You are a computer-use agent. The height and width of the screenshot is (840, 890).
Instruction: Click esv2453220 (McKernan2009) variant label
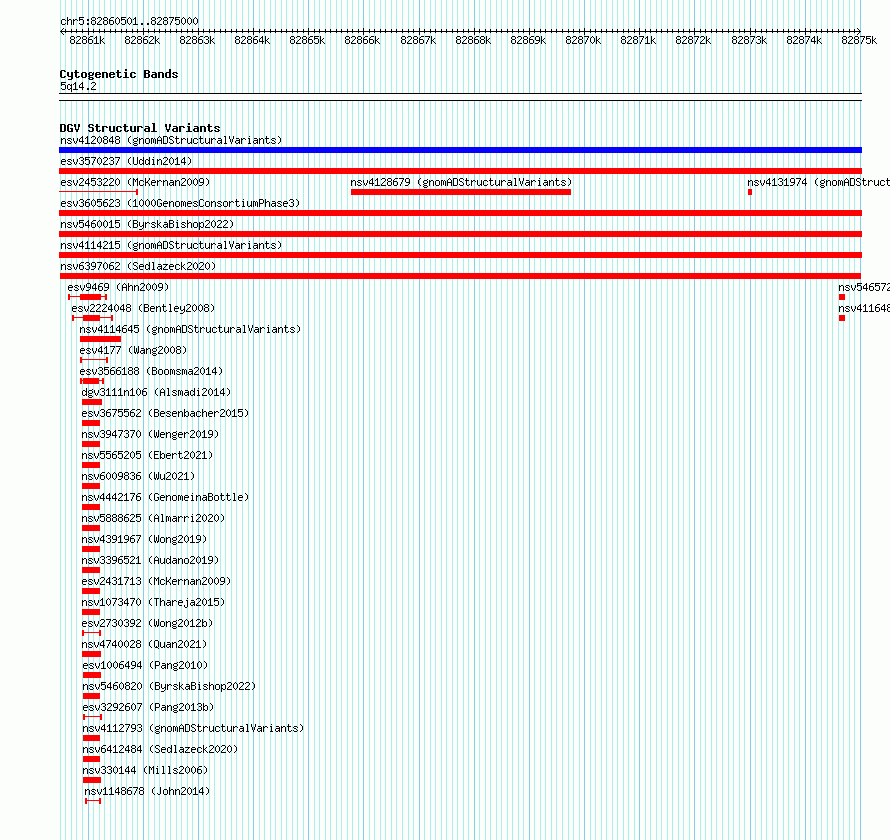pyautogui.click(x=135, y=182)
